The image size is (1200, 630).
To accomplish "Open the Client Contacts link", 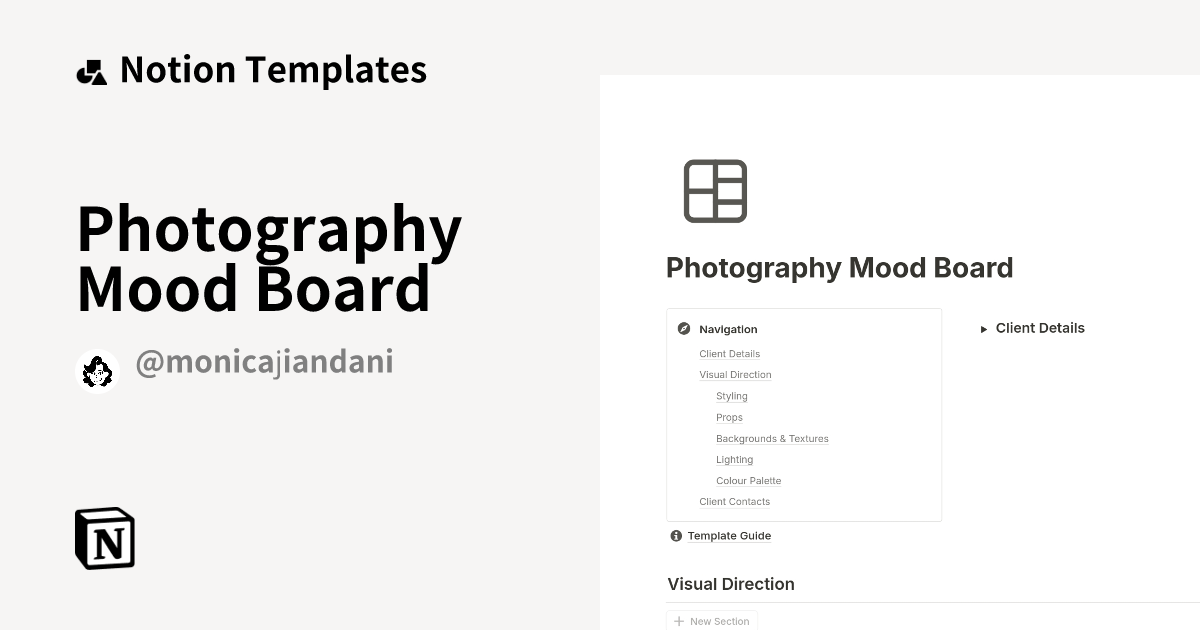I will 734,501.
